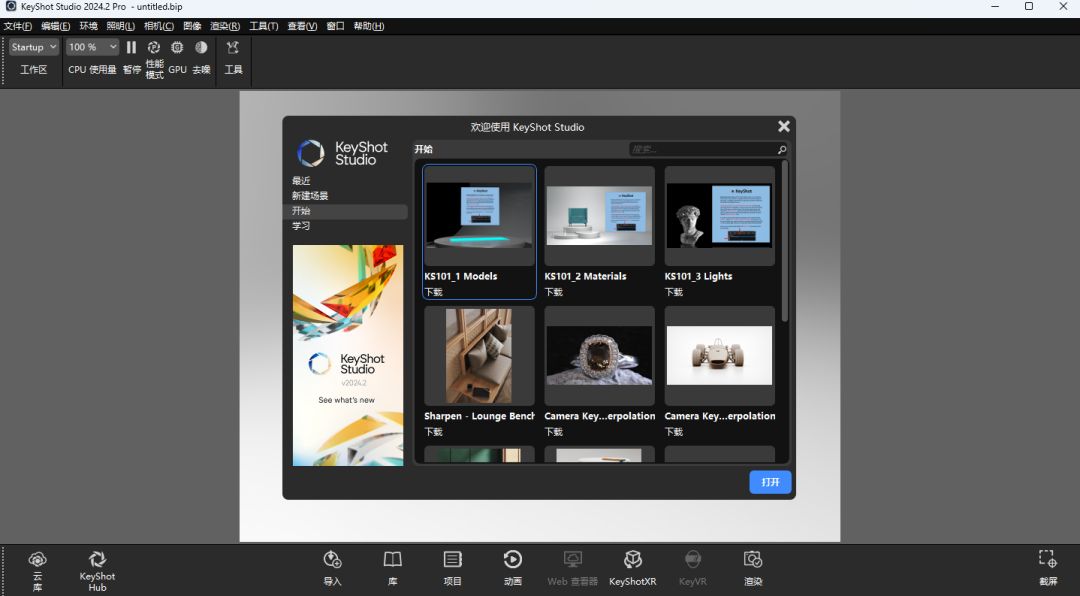Select the Sharpen - Lounge Bench thumbnail
Screen dimensions: 1080x596
click(479, 356)
